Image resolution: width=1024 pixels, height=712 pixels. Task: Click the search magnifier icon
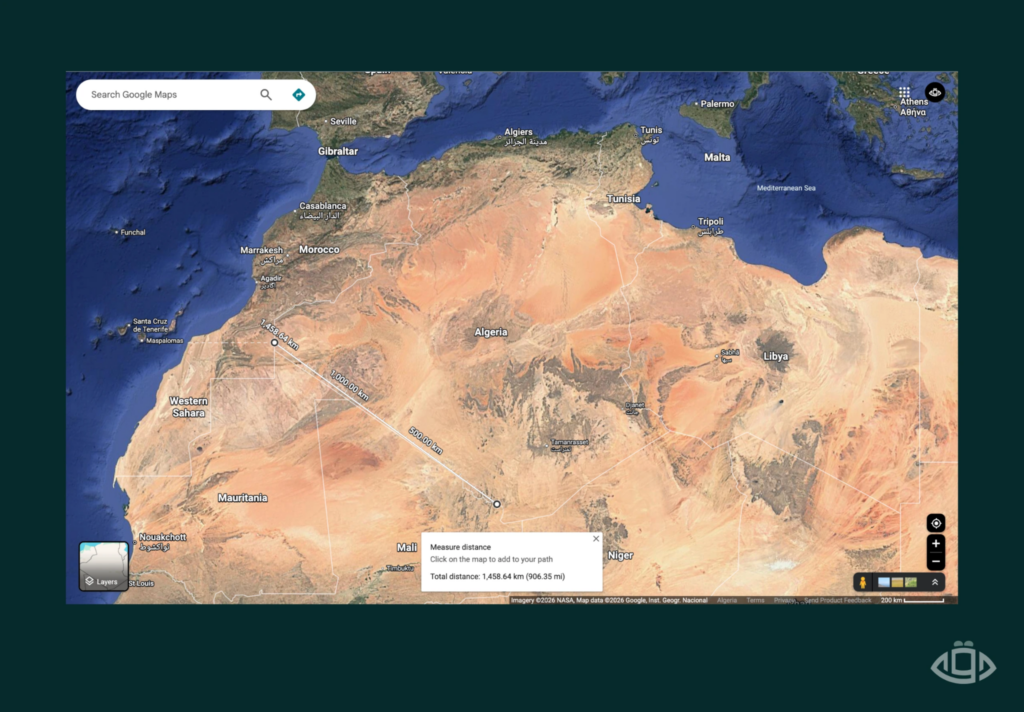(x=266, y=95)
